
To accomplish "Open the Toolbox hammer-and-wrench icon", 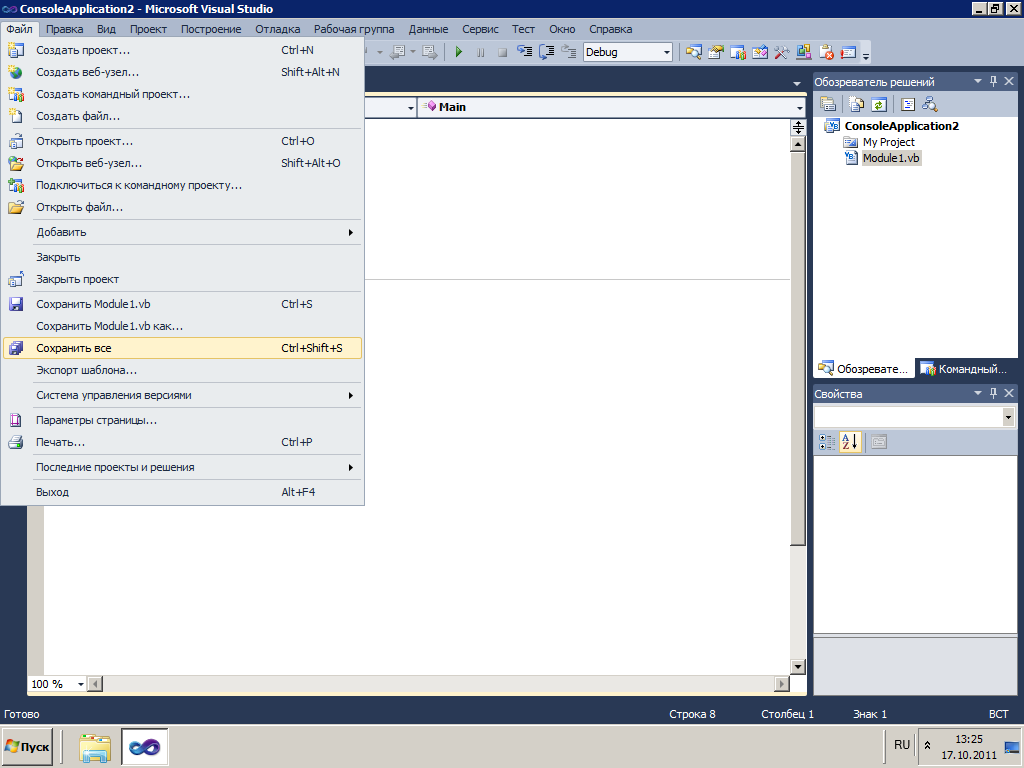I will point(782,52).
